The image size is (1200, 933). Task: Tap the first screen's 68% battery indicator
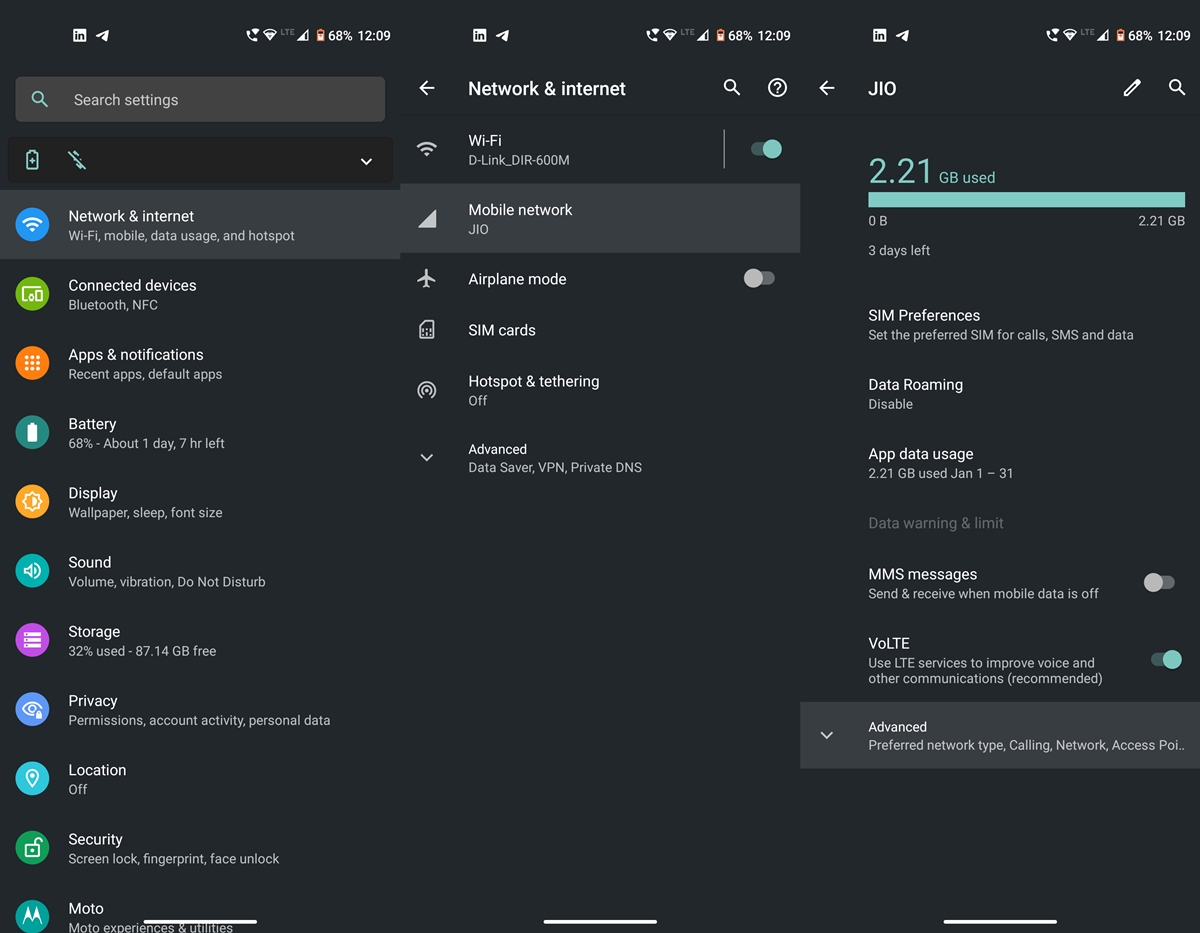coord(334,35)
